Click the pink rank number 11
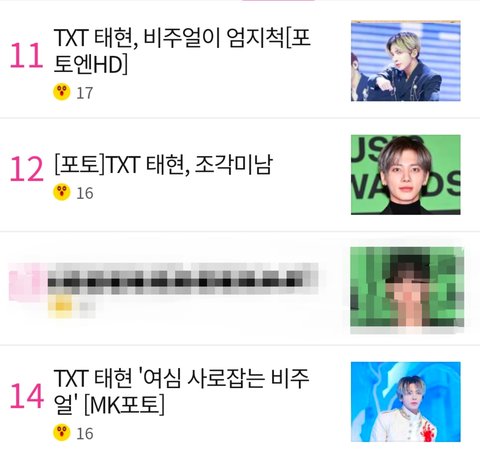480x455 pixels. click(x=27, y=56)
